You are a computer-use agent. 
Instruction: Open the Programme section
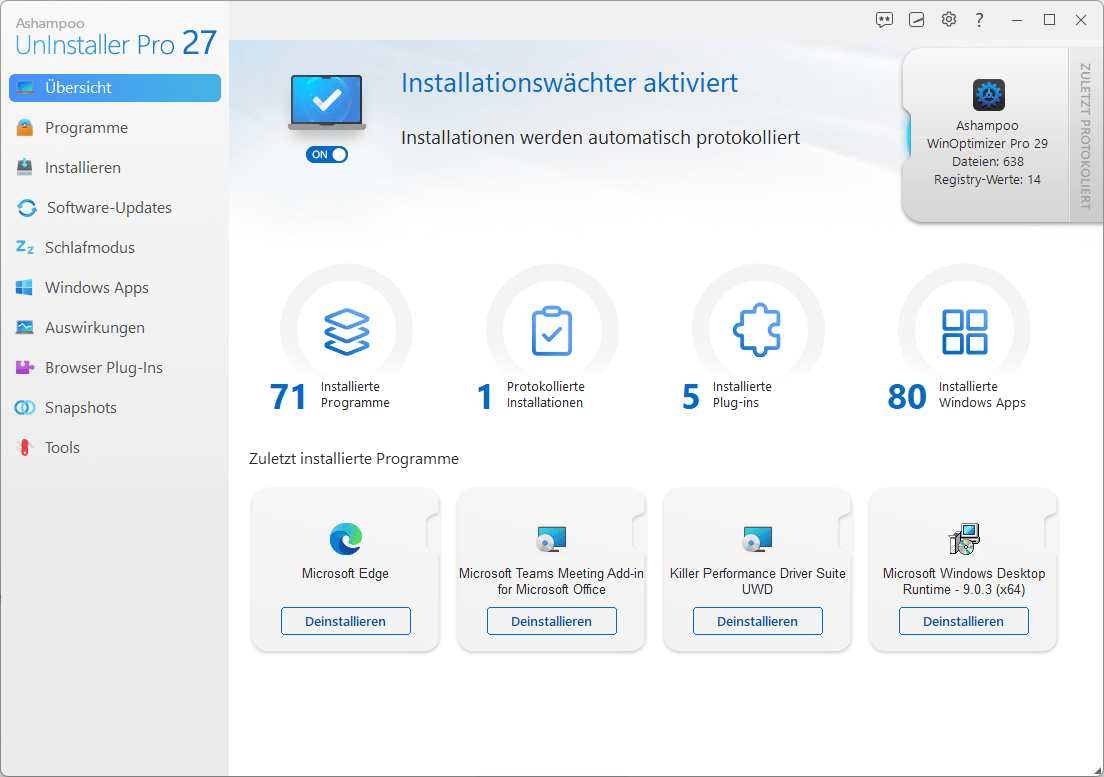coord(115,127)
